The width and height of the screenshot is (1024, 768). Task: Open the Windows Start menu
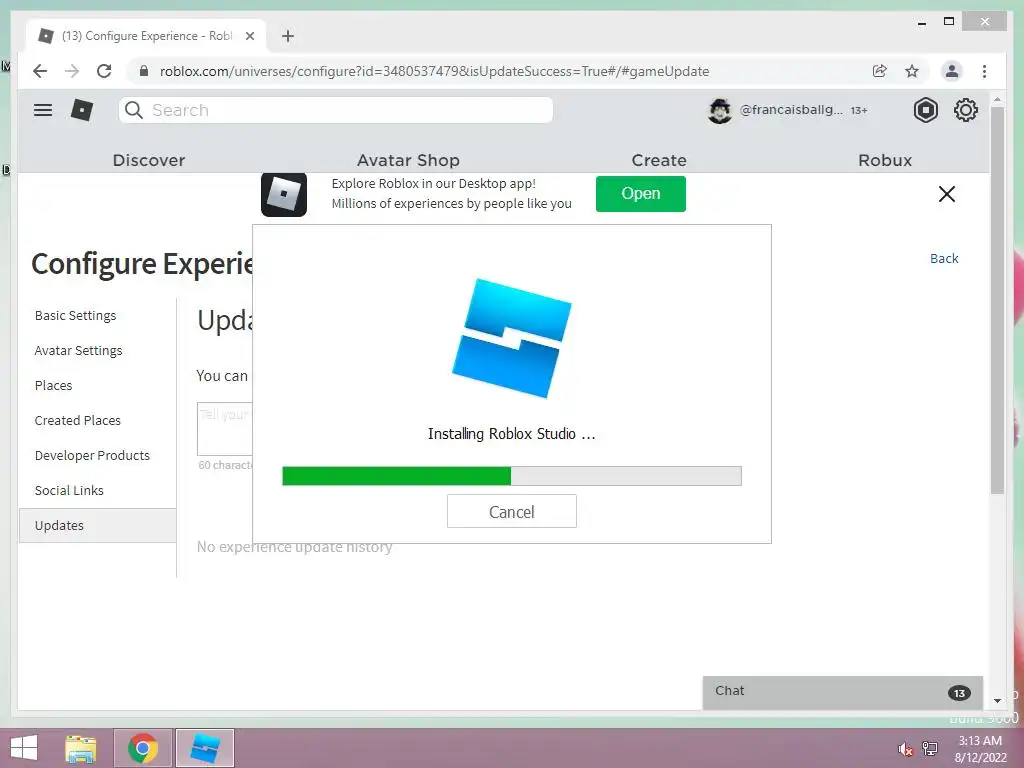pyautogui.click(x=24, y=748)
